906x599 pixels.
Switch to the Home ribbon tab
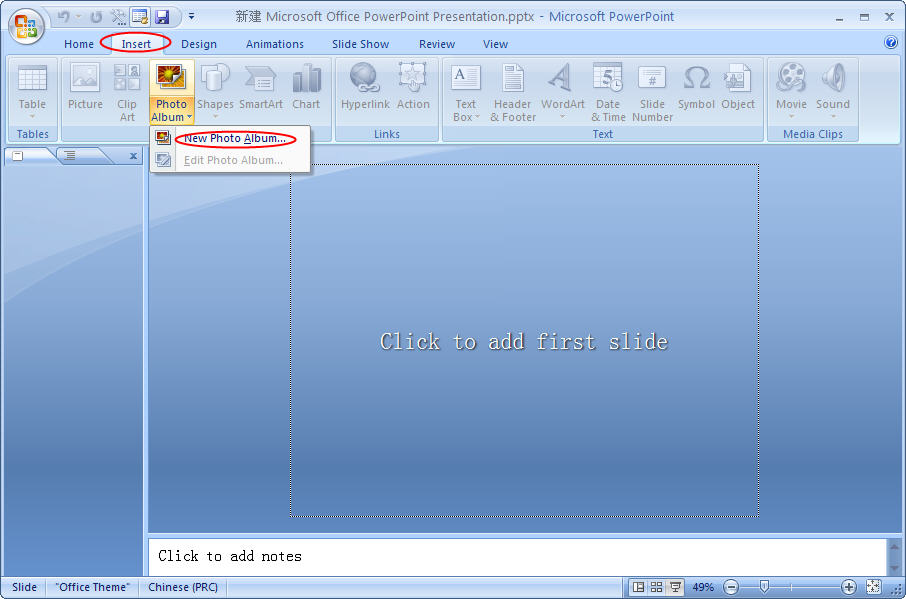point(79,44)
